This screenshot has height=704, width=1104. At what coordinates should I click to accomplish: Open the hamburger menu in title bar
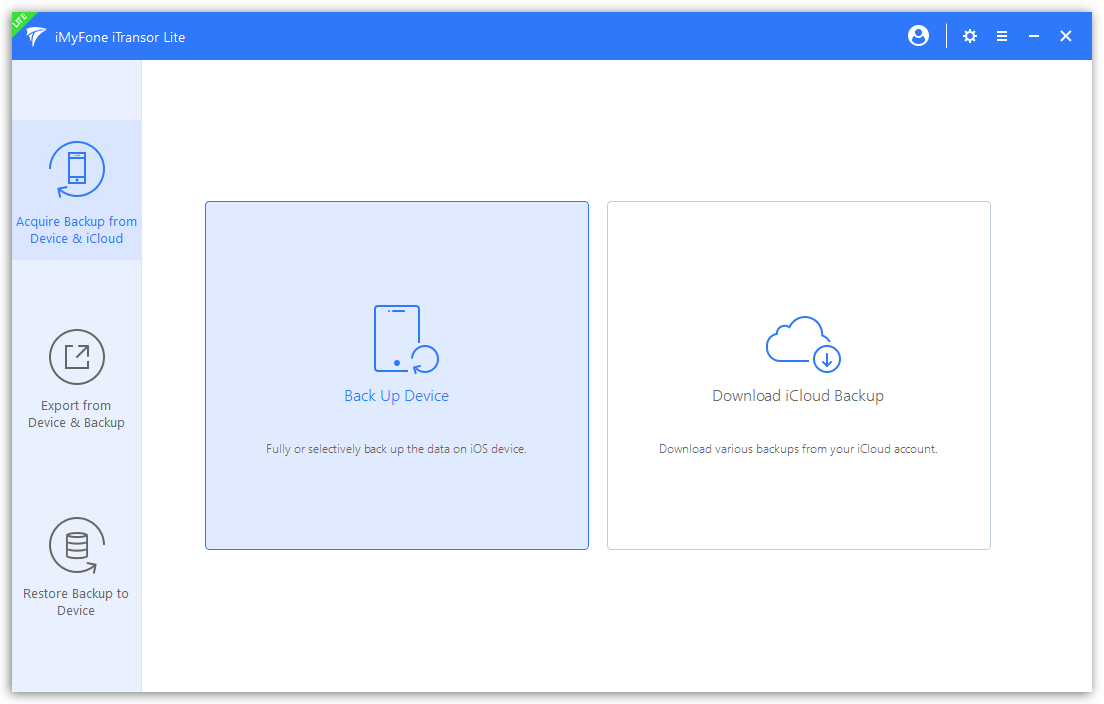(1002, 36)
